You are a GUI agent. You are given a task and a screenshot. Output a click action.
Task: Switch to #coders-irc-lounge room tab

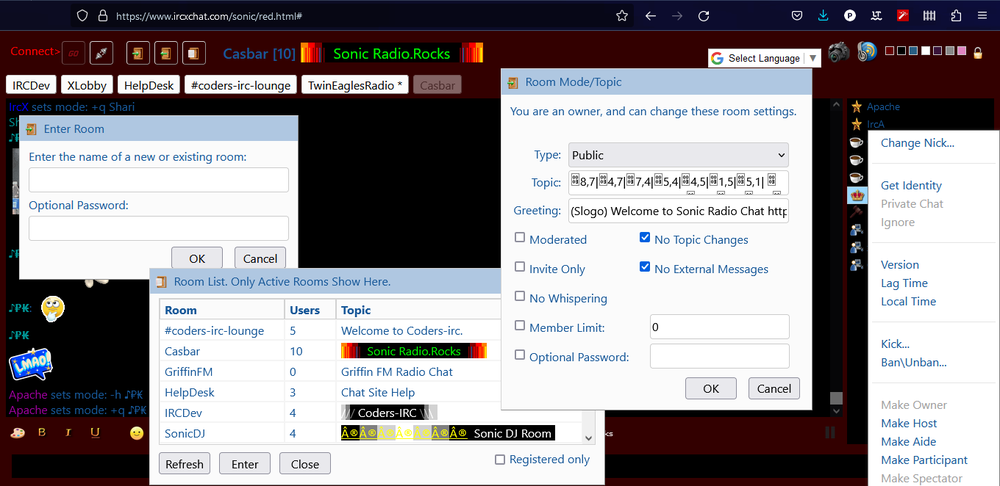pos(242,85)
